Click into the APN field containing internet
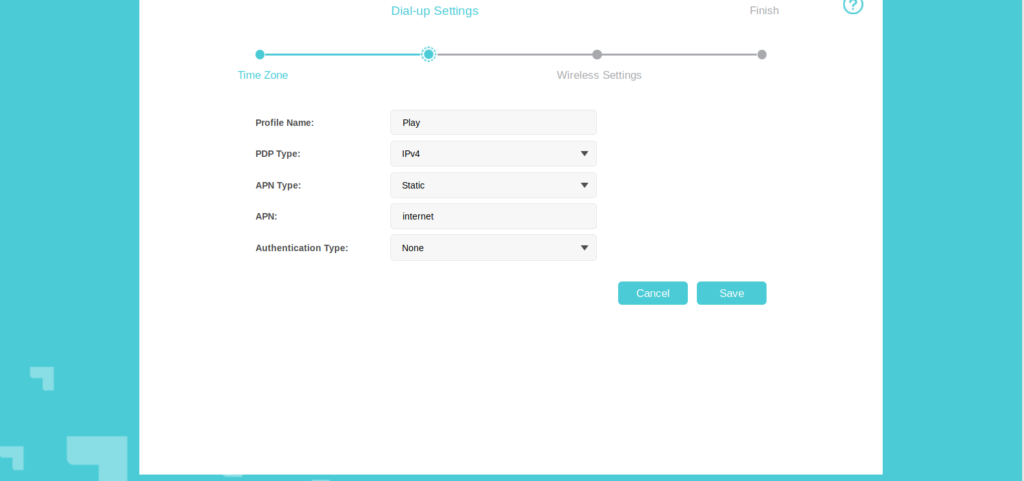The image size is (1024, 481). [x=493, y=217]
